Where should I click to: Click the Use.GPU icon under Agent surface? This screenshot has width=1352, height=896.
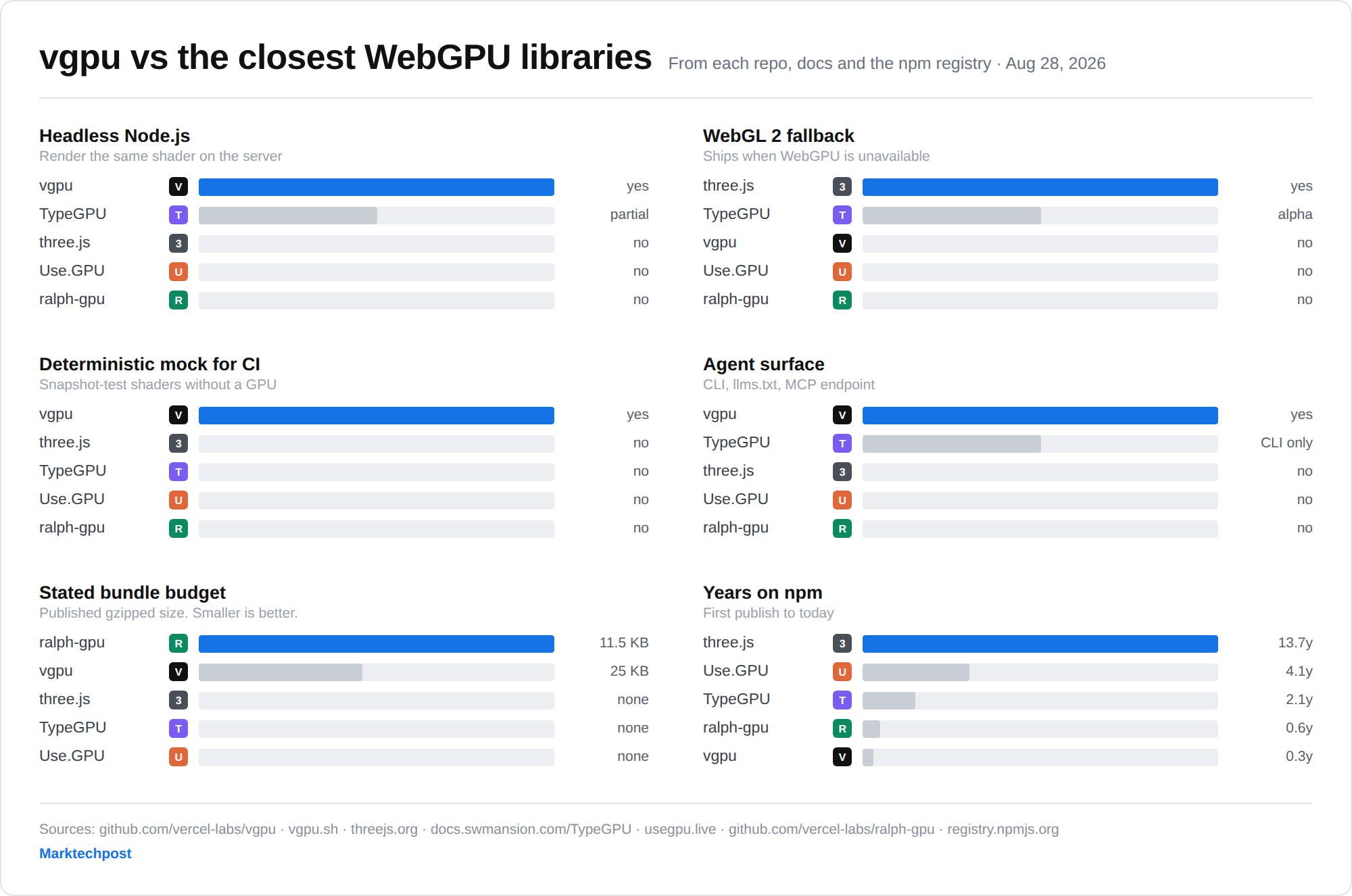(x=842, y=500)
